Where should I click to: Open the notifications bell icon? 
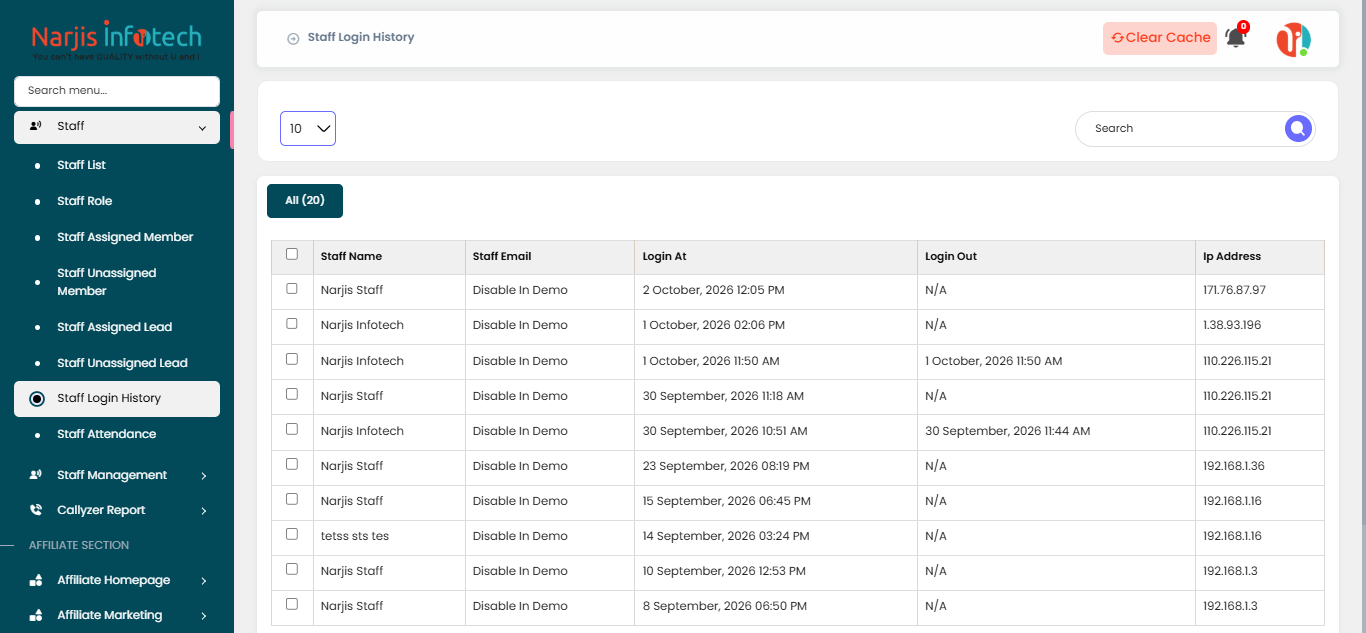pos(1235,38)
